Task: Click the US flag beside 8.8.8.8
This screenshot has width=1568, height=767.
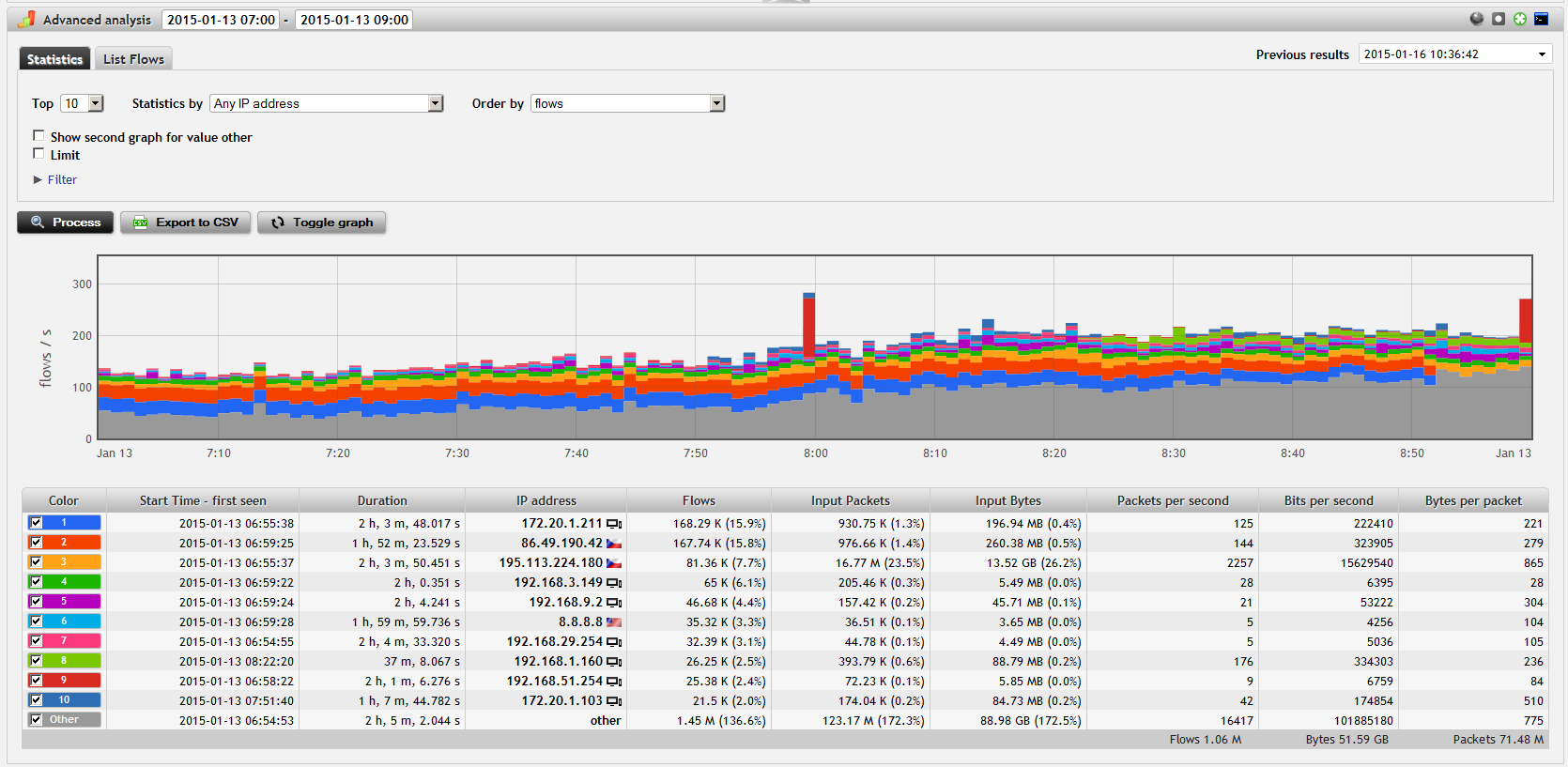Action: [614, 622]
